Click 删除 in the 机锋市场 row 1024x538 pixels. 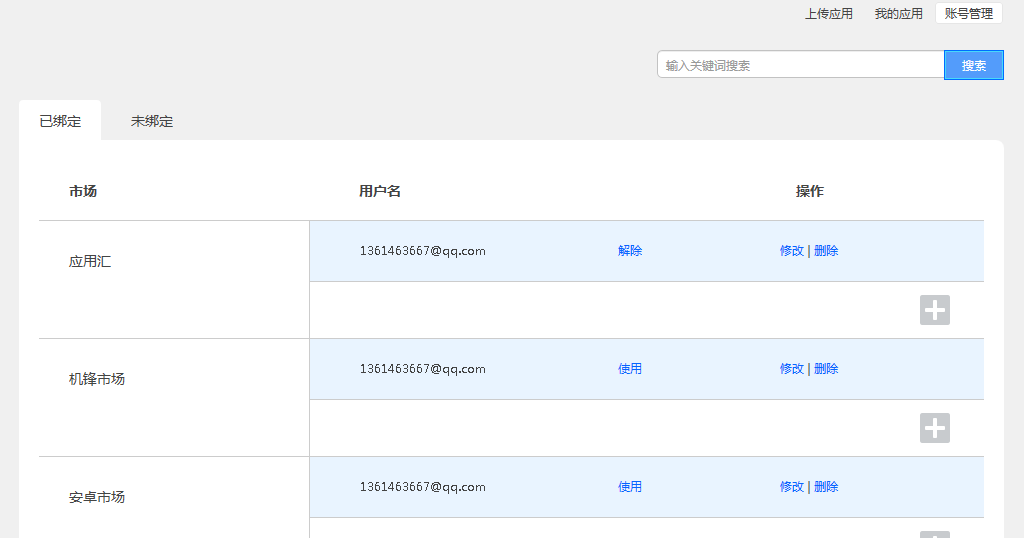pos(826,369)
